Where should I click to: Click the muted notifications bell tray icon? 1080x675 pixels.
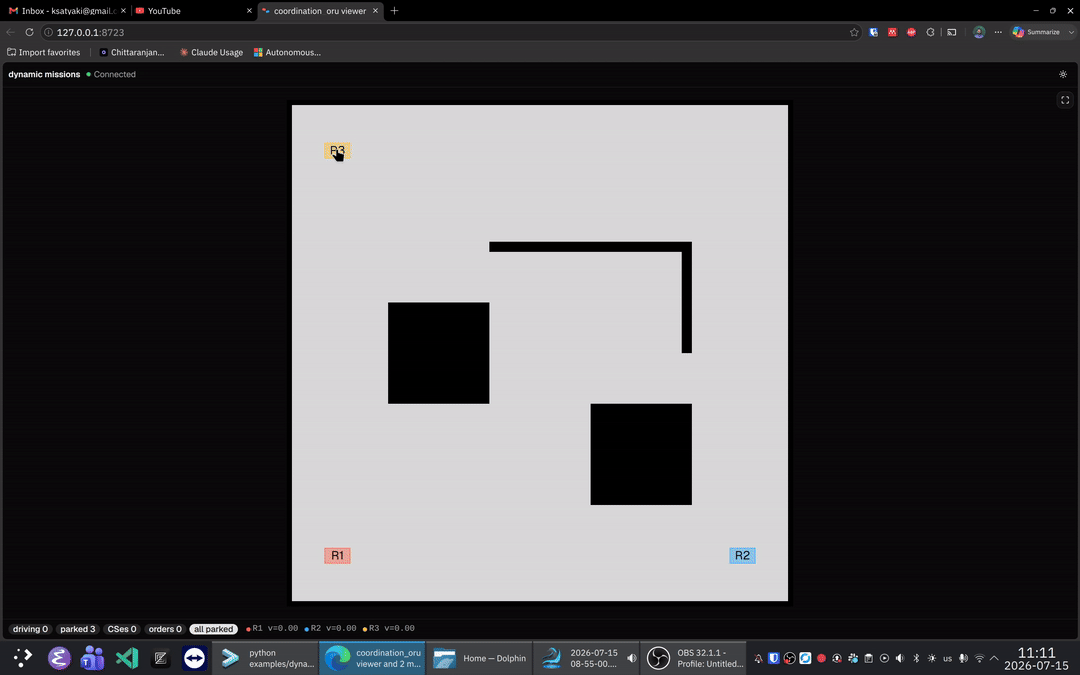pos(758,658)
